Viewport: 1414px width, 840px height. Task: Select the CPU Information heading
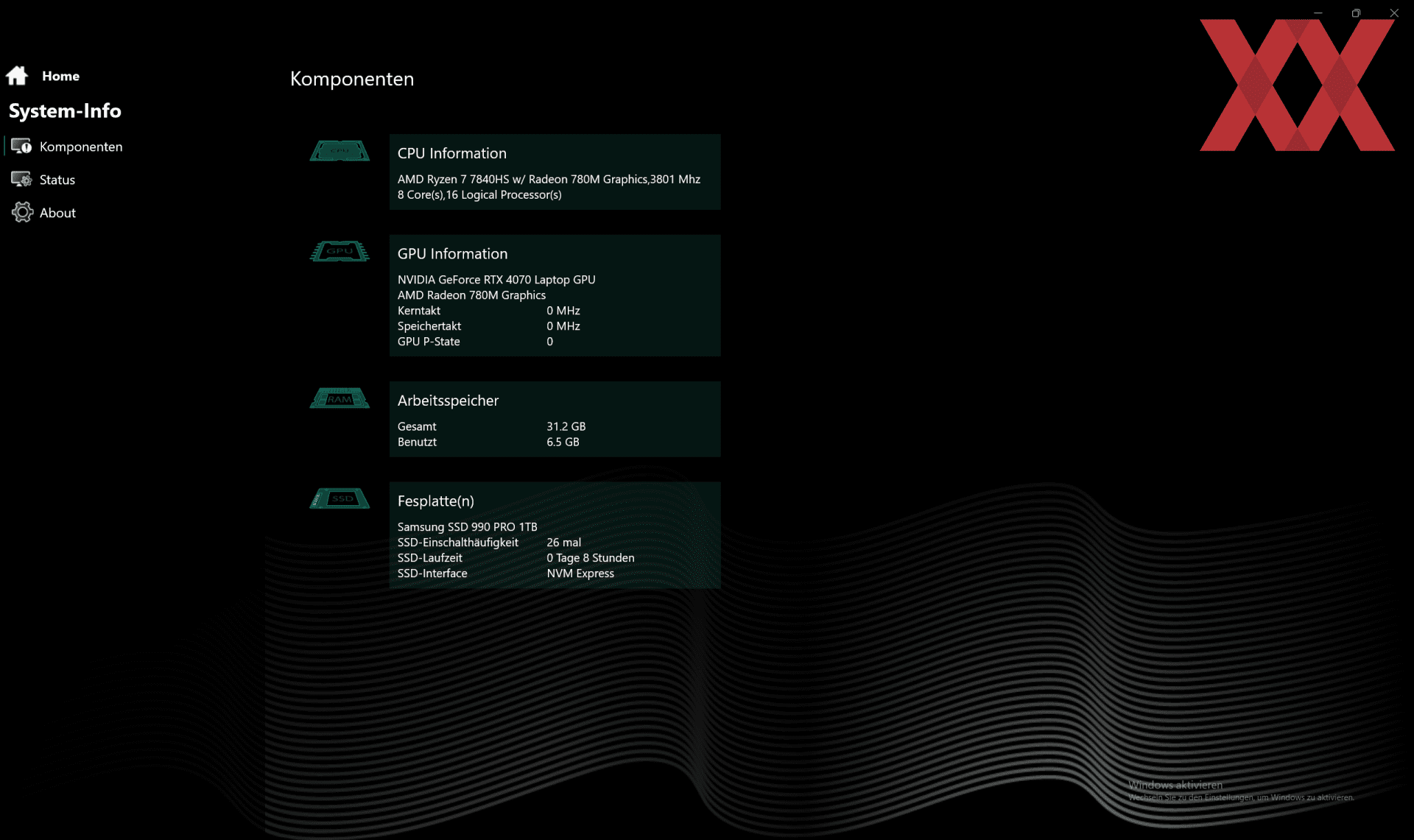(452, 153)
